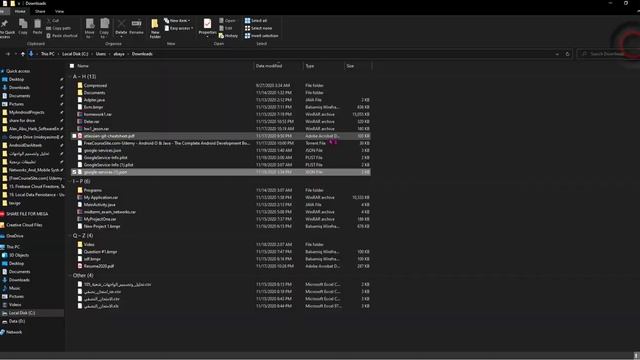Click the Edit command in ribbon

coord(226,28)
